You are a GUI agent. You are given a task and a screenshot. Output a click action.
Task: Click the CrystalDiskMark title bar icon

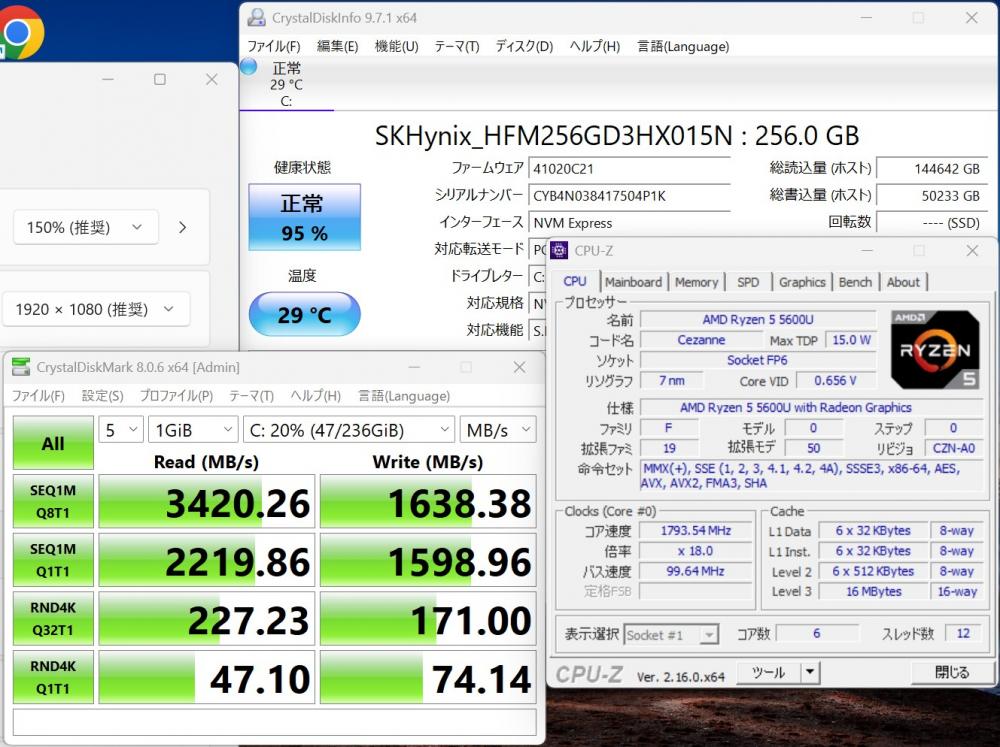pos(20,367)
